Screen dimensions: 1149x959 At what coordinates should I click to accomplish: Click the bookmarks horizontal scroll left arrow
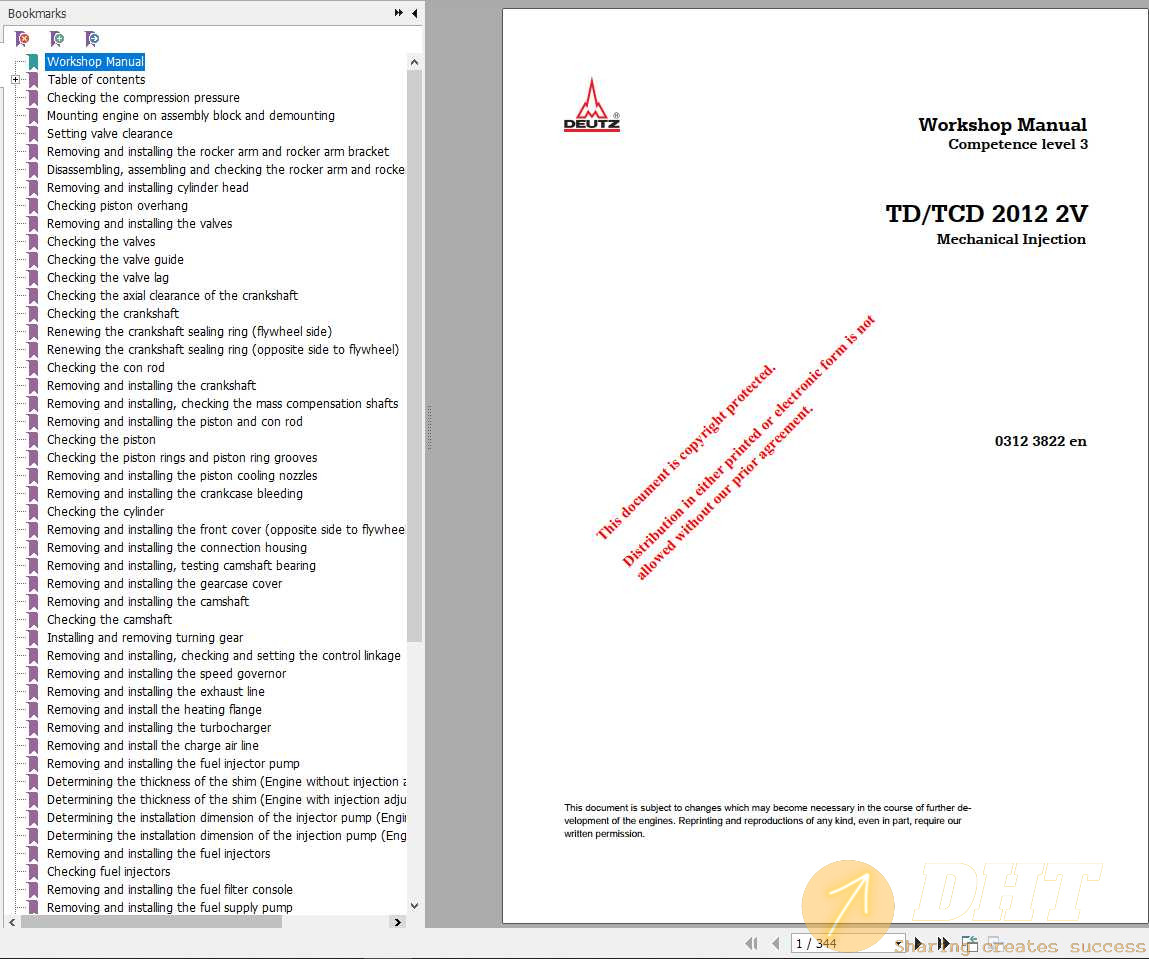click(x=12, y=922)
